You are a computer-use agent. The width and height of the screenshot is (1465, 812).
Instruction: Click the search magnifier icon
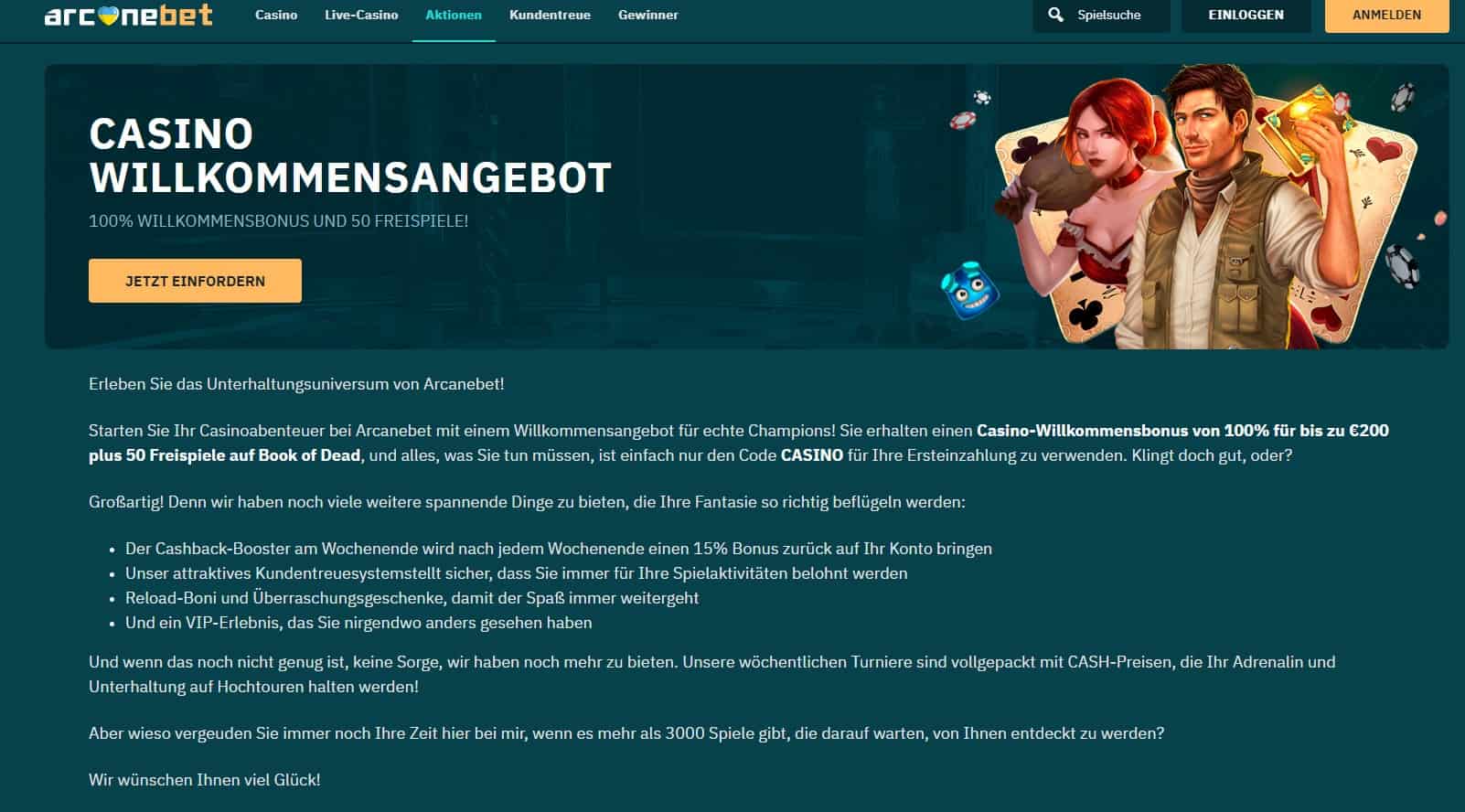(1055, 15)
